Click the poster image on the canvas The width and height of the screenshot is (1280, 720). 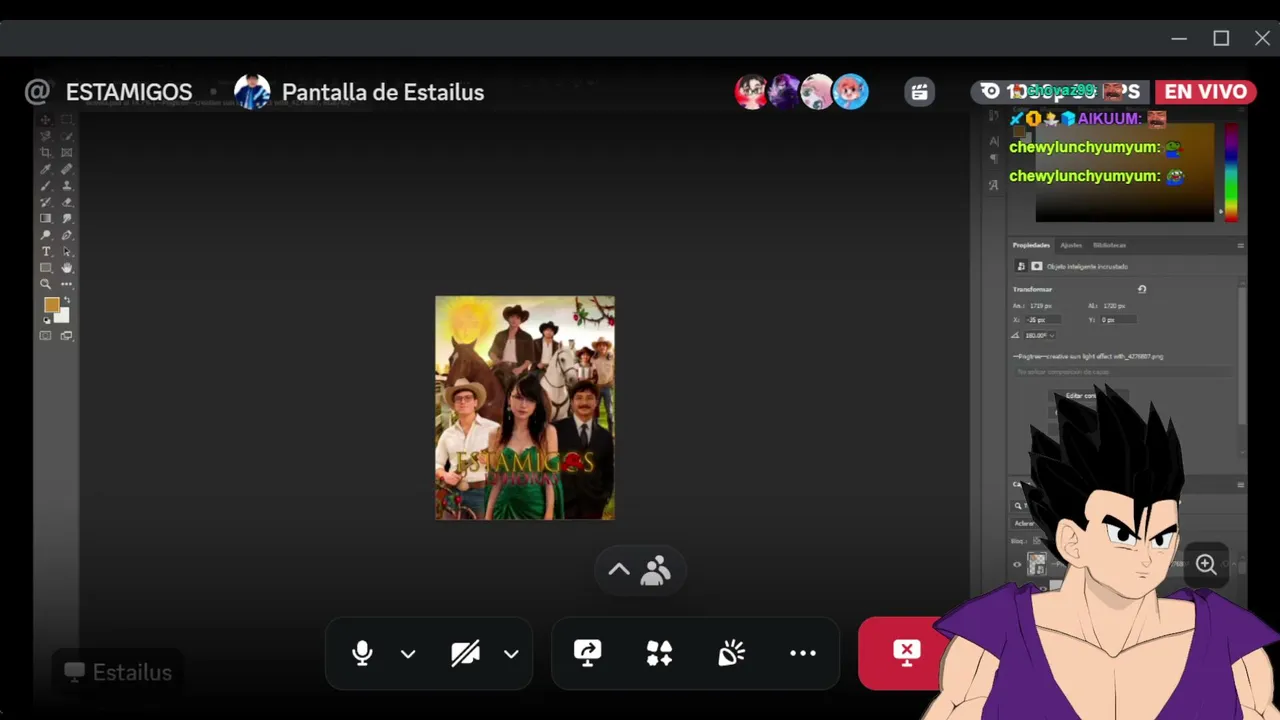tap(525, 408)
